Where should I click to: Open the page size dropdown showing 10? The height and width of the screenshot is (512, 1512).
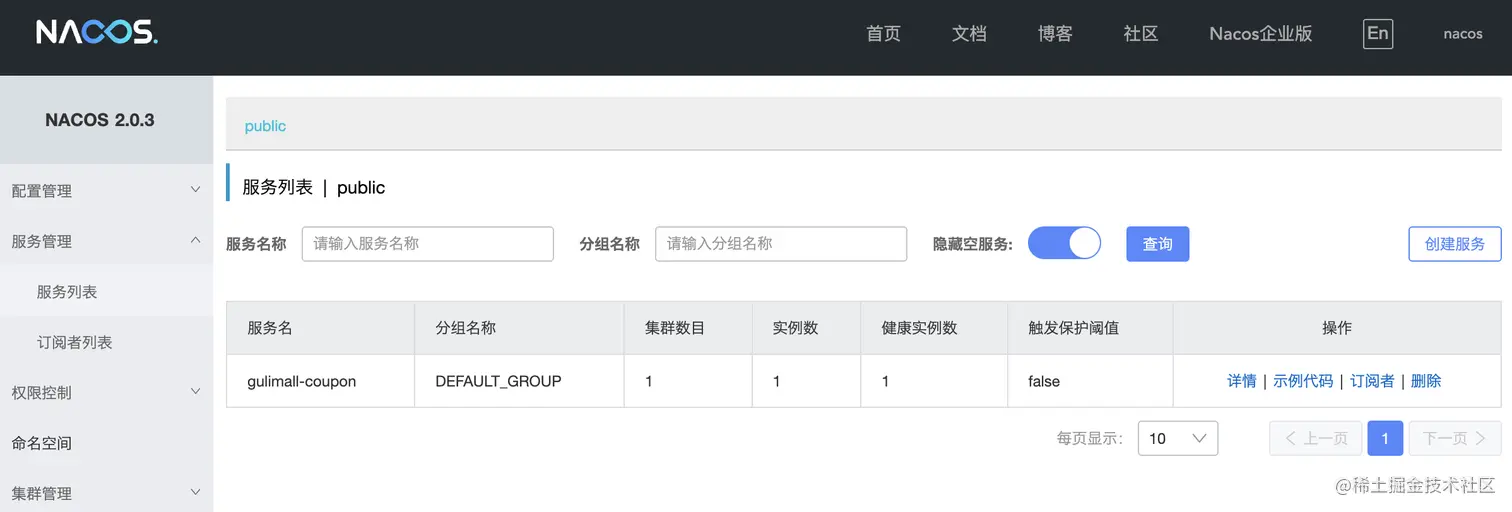pyautogui.click(x=1177, y=438)
